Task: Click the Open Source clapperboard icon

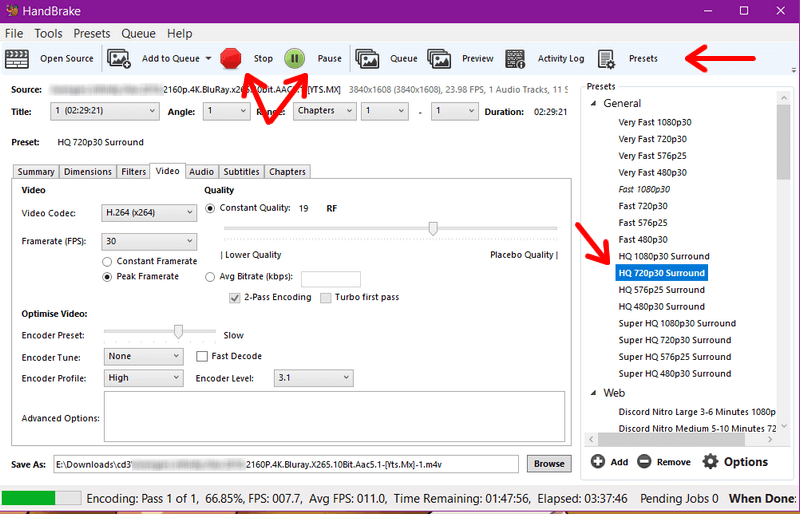Action: (18, 59)
